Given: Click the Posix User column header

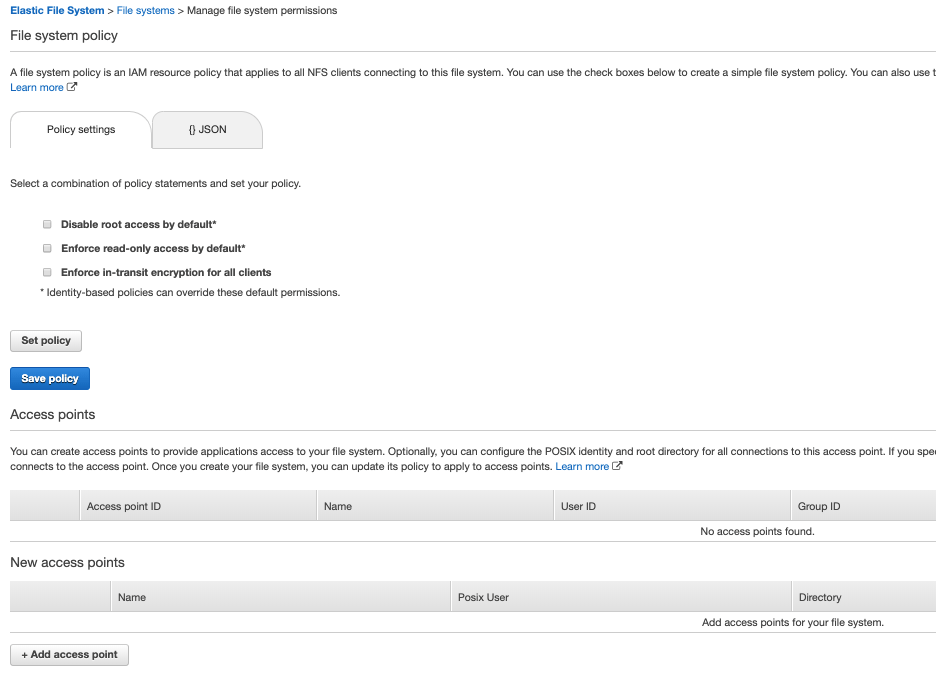Looking at the screenshot, I should [483, 598].
